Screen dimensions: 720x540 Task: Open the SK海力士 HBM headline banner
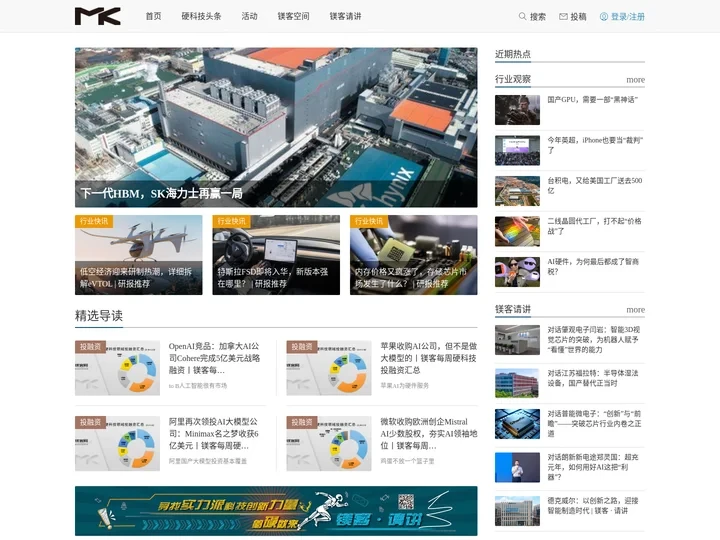click(x=276, y=127)
